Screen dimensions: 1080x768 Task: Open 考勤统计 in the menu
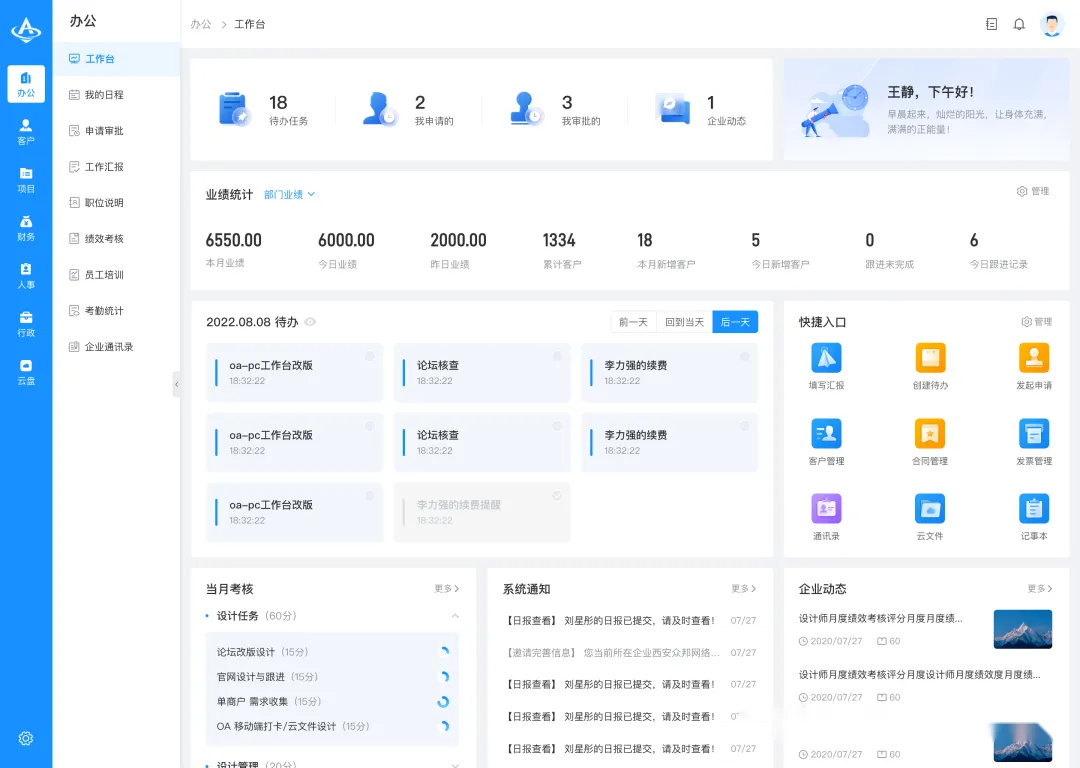coord(116,311)
